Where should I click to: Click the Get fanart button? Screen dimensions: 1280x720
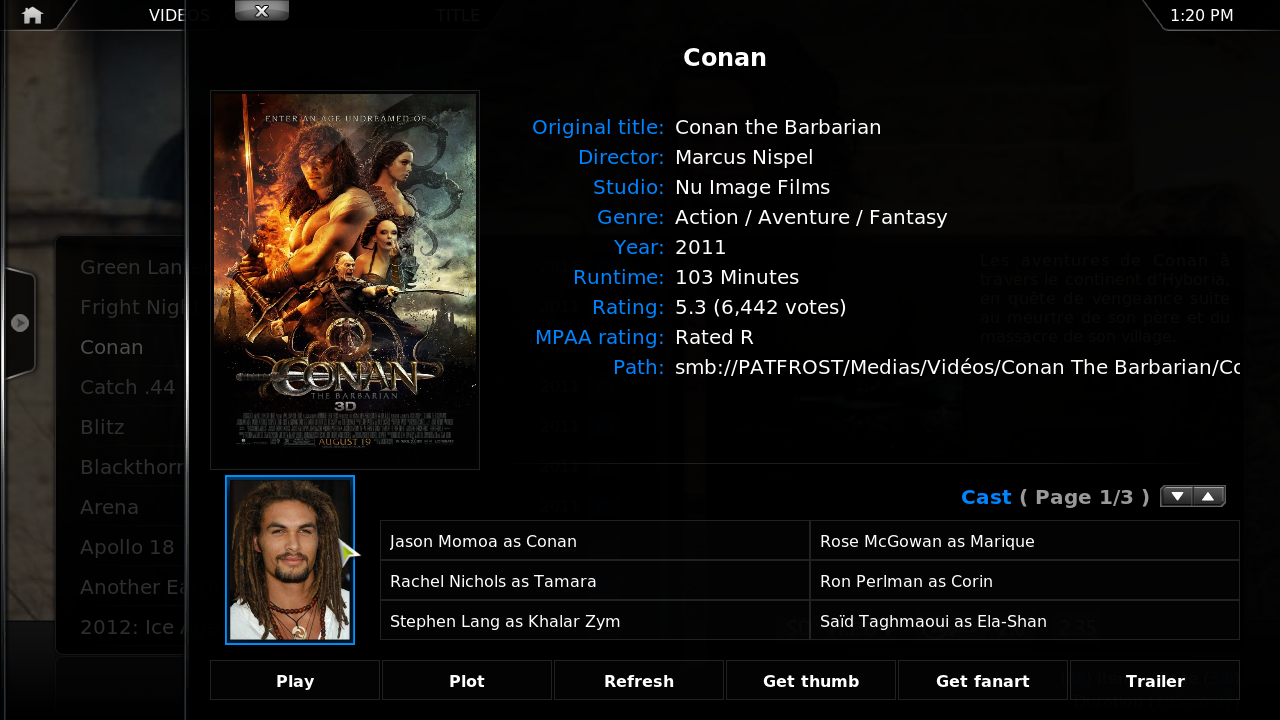[983, 680]
